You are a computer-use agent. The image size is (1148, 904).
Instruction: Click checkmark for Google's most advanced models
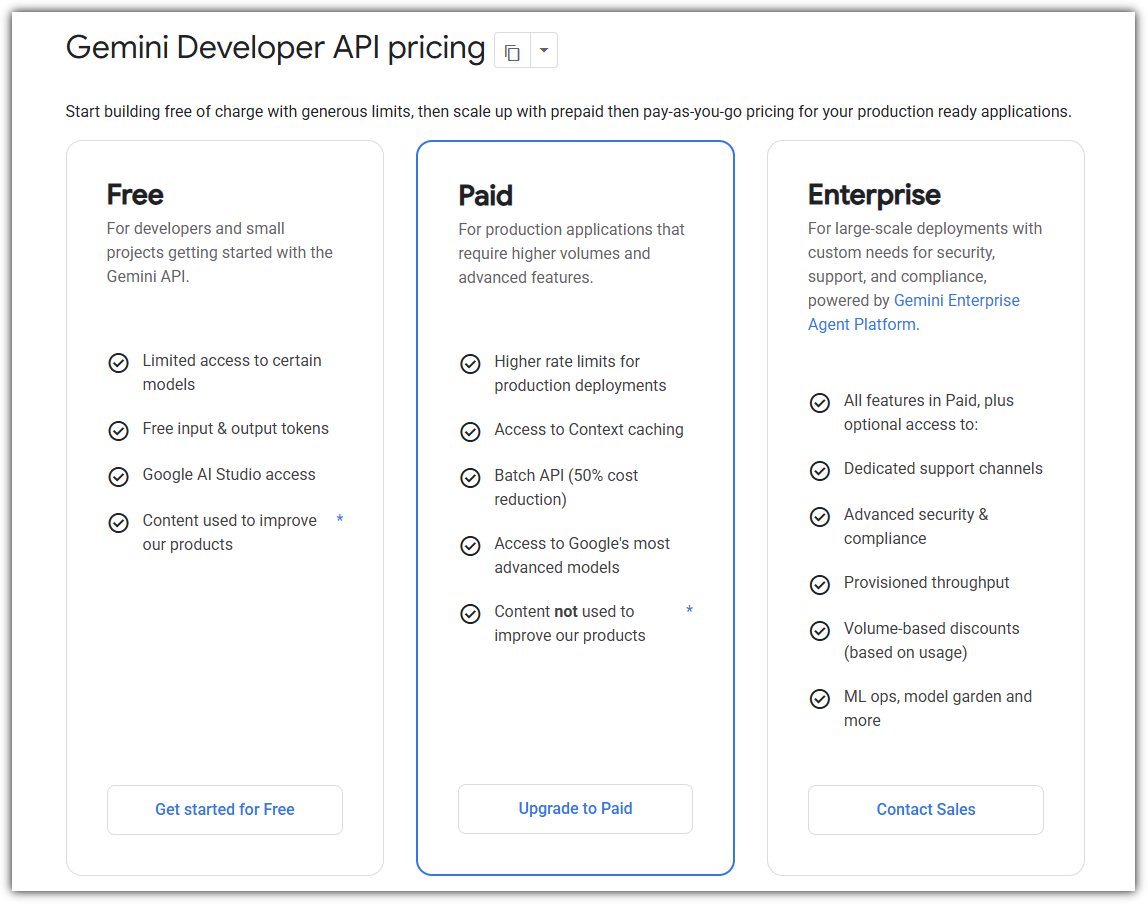[470, 545]
